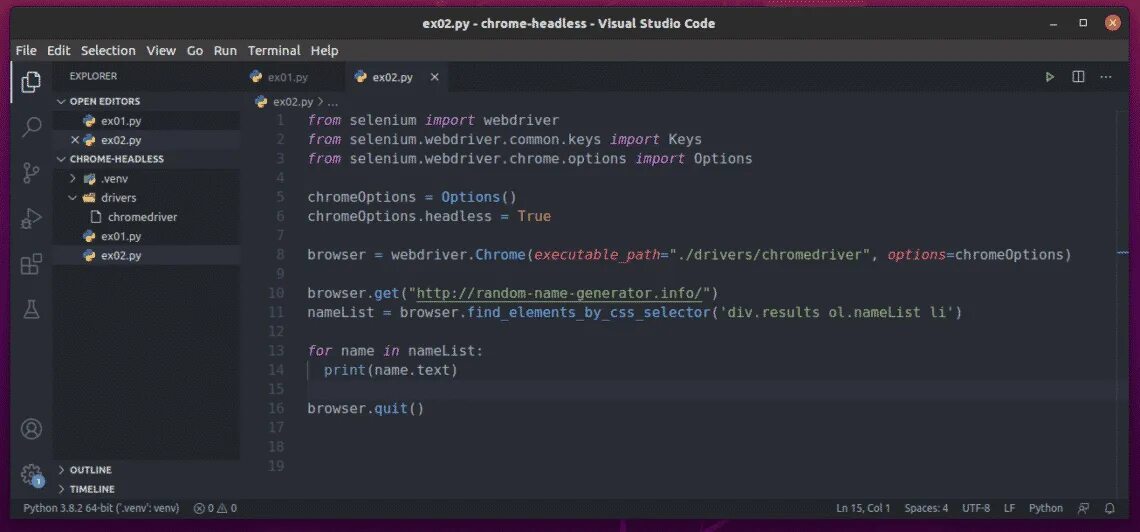Viewport: 1140px width, 532px height.
Task: Open the Run and Debug view
Action: coord(31,218)
